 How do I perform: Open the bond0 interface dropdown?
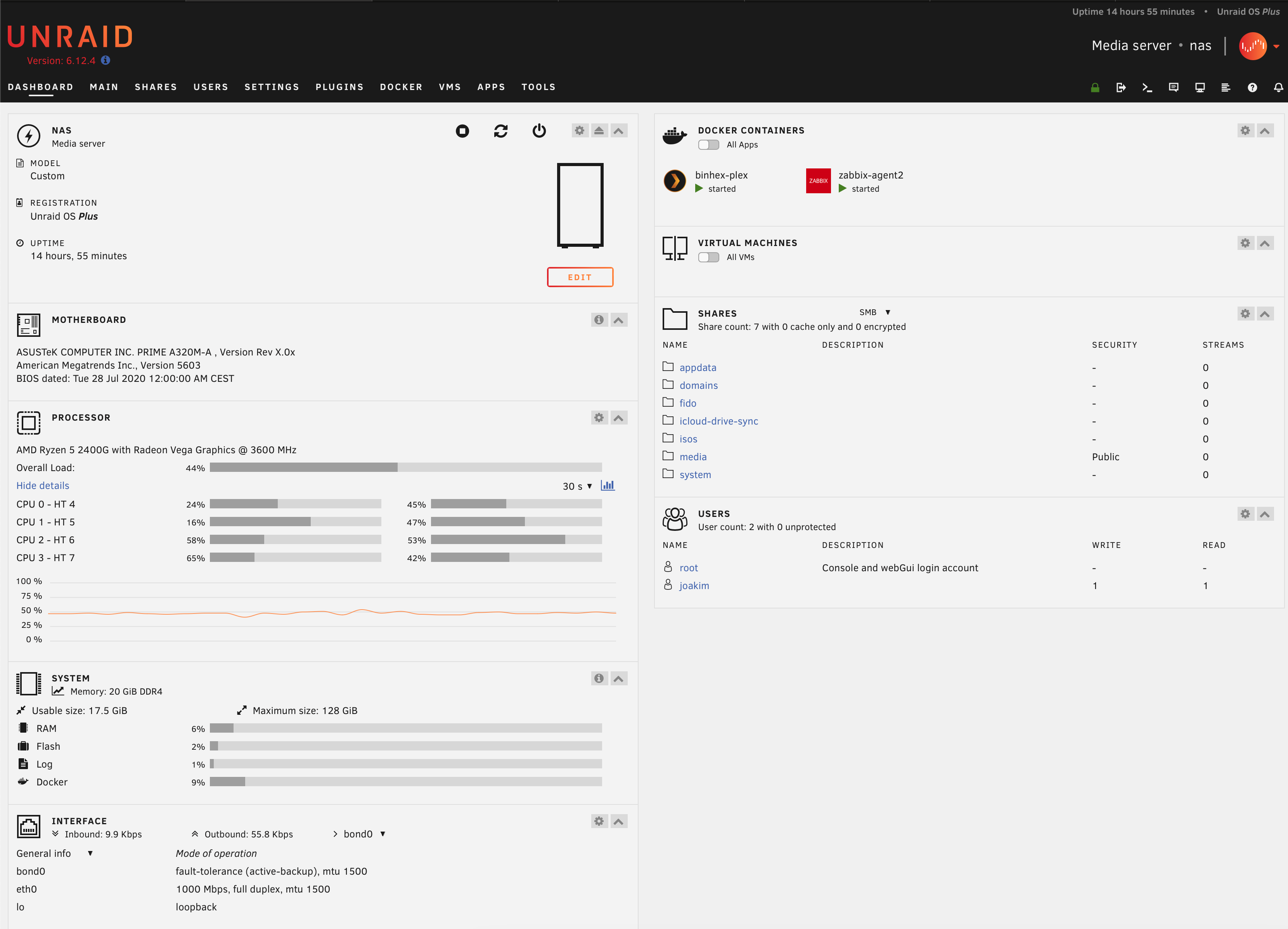pyautogui.click(x=365, y=834)
